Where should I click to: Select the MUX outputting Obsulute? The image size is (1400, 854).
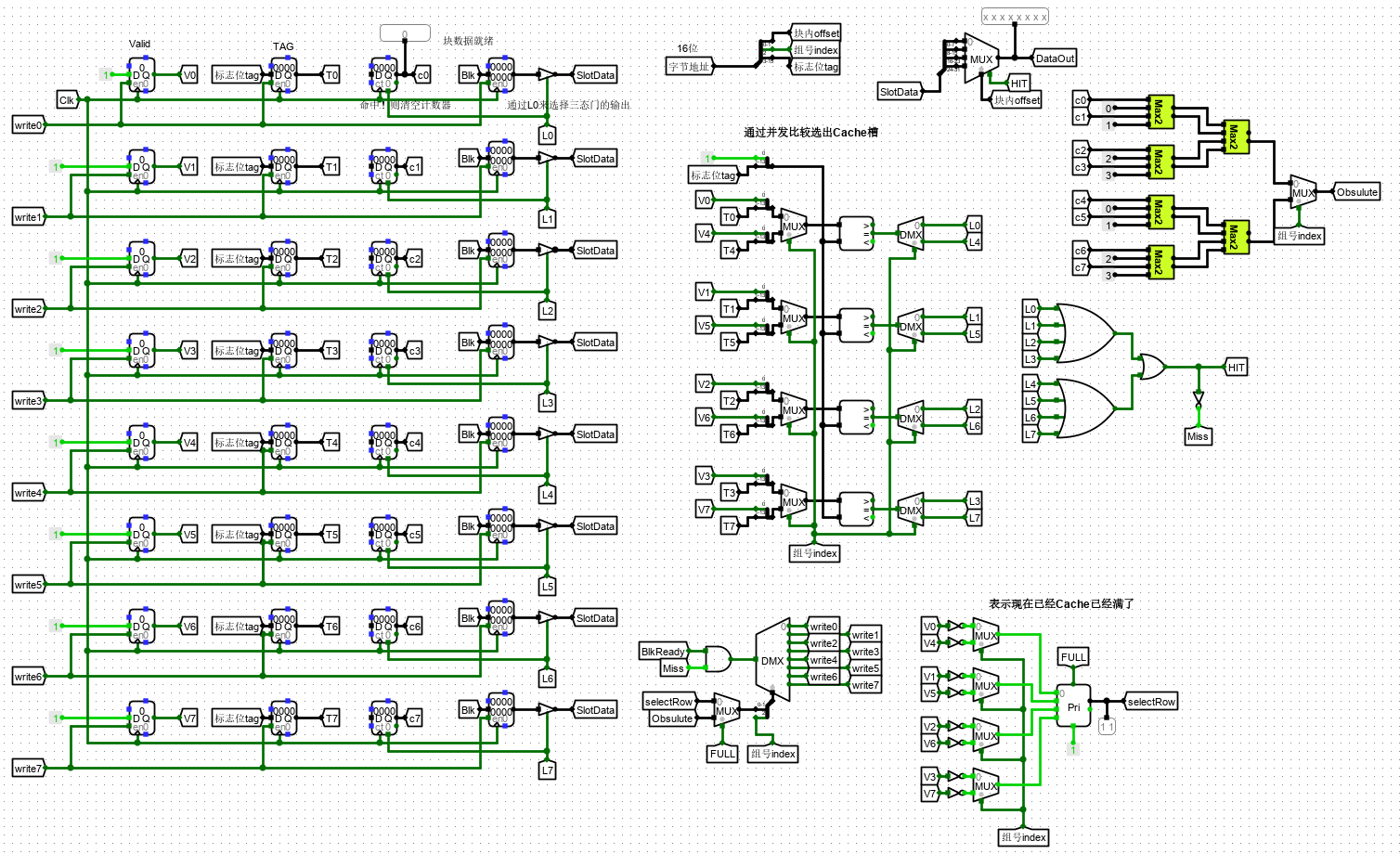pos(1303,193)
